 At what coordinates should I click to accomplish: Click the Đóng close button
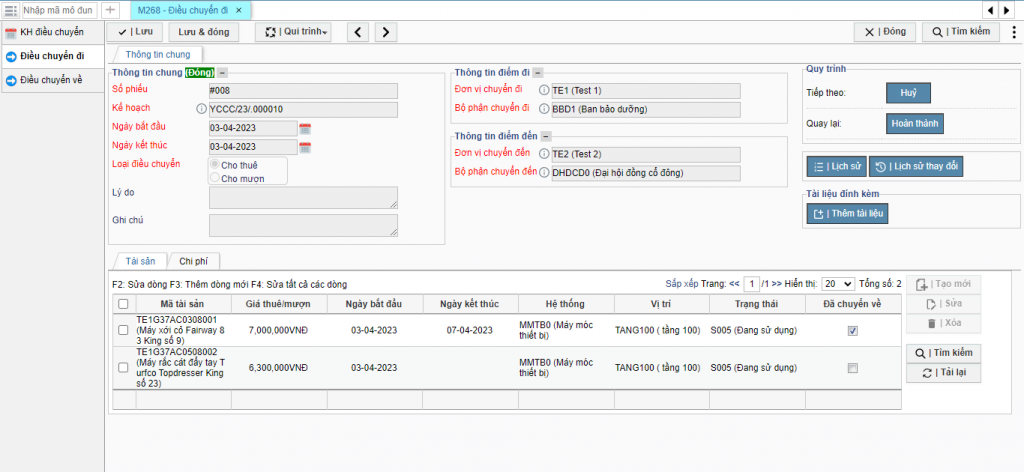[x=885, y=32]
